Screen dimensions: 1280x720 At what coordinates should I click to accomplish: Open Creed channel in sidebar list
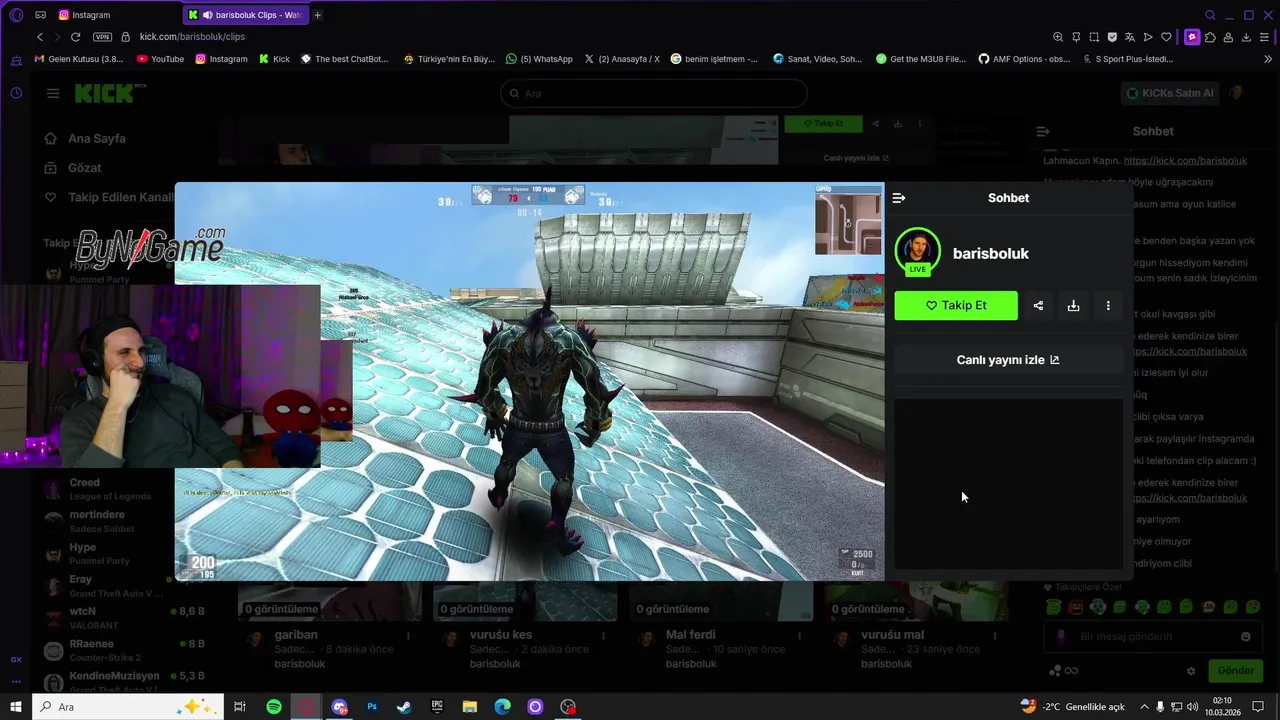(108, 489)
